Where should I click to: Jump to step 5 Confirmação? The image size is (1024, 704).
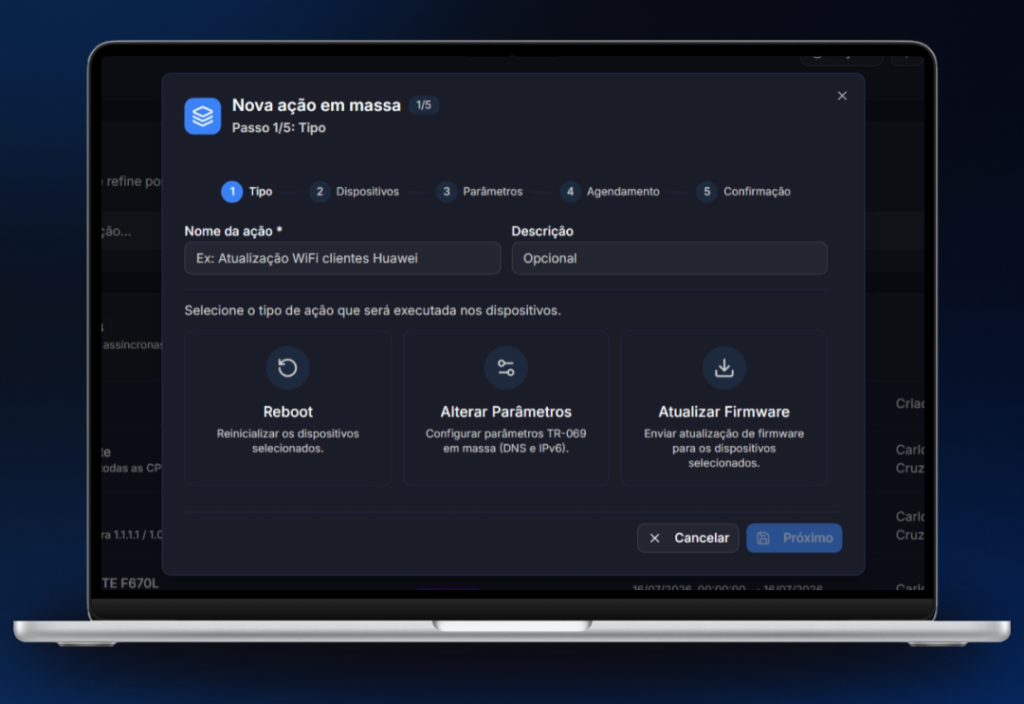744,191
